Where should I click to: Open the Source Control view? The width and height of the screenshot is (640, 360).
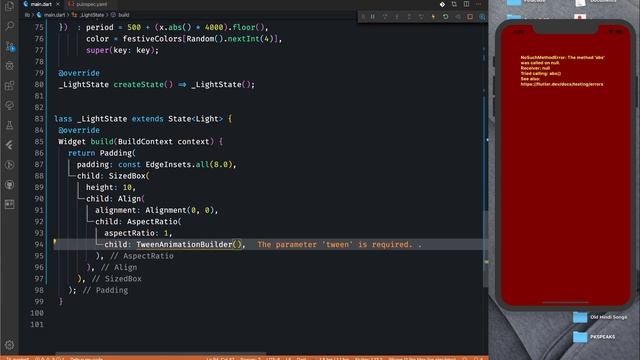[9, 46]
